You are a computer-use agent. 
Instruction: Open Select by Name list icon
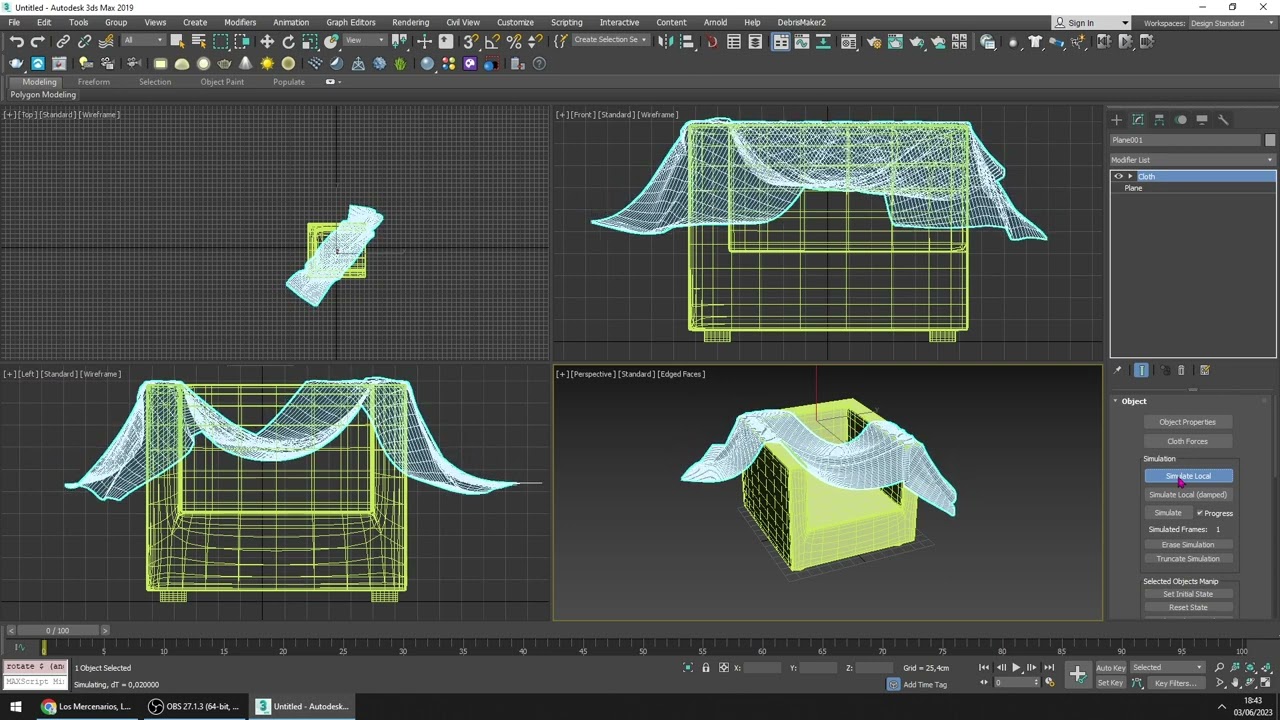198,41
